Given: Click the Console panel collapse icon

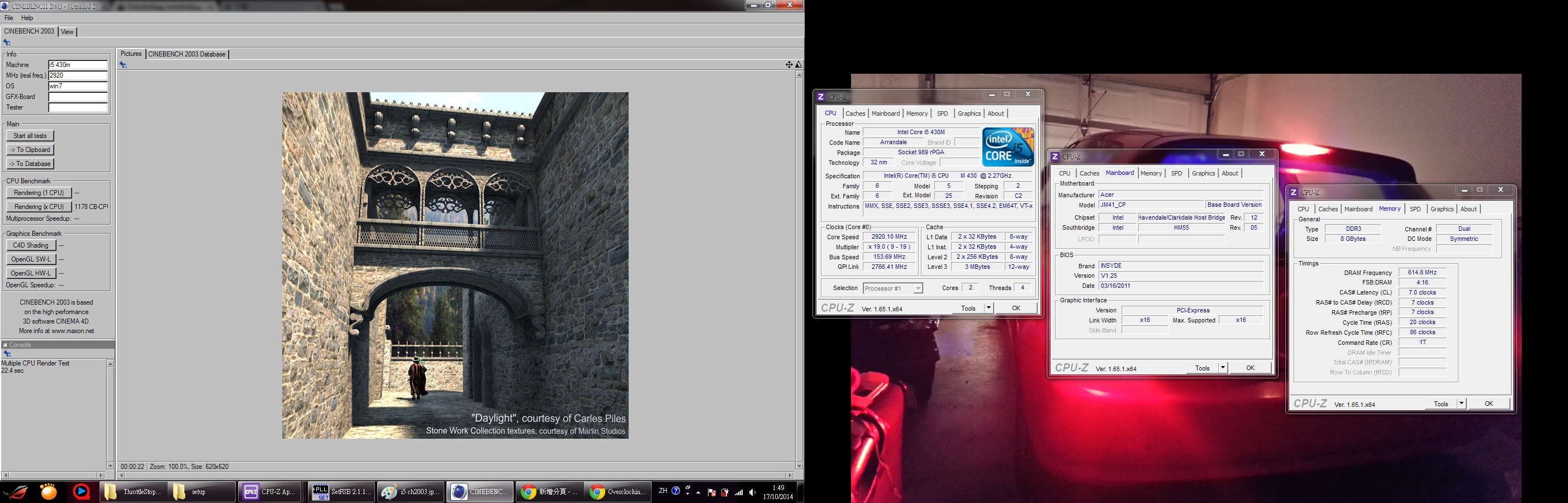Looking at the screenshot, I should coord(5,345).
